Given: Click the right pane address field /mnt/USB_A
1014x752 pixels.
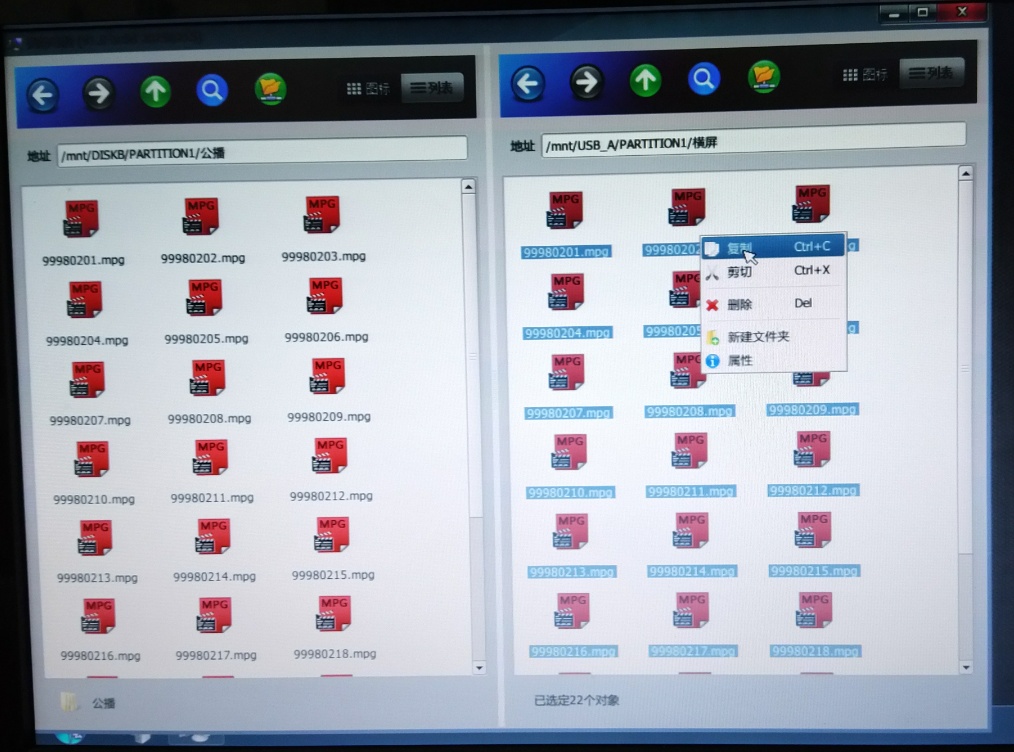Looking at the screenshot, I should 753,139.
